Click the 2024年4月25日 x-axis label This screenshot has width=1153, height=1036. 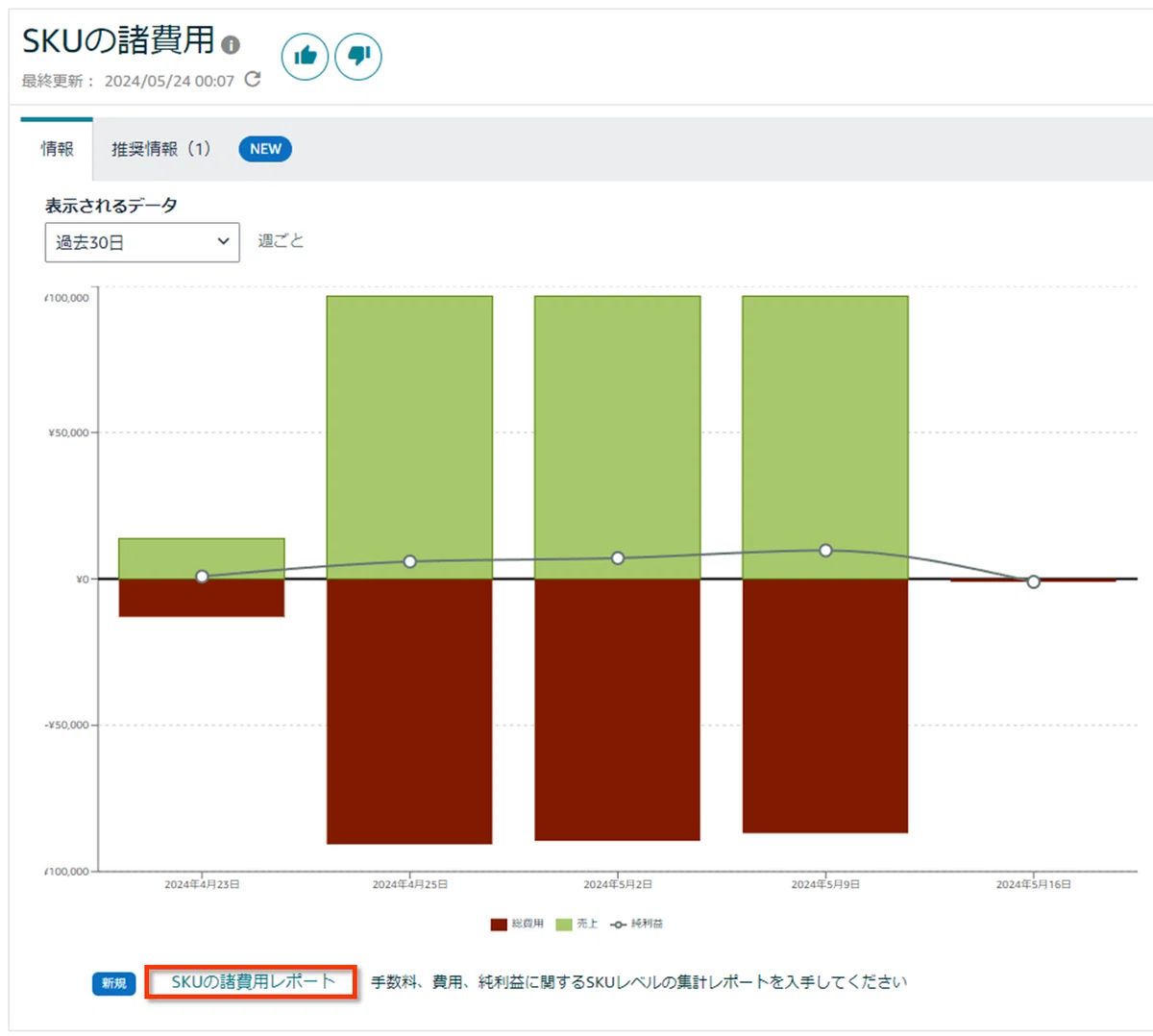click(410, 884)
